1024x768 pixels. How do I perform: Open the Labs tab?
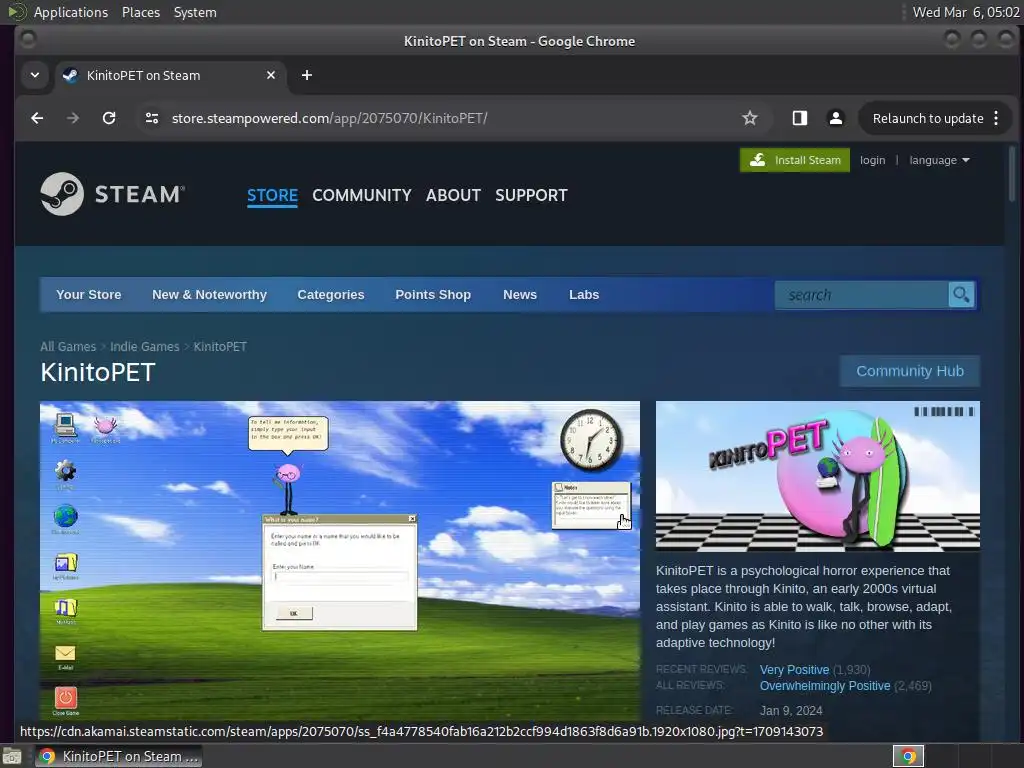(584, 295)
